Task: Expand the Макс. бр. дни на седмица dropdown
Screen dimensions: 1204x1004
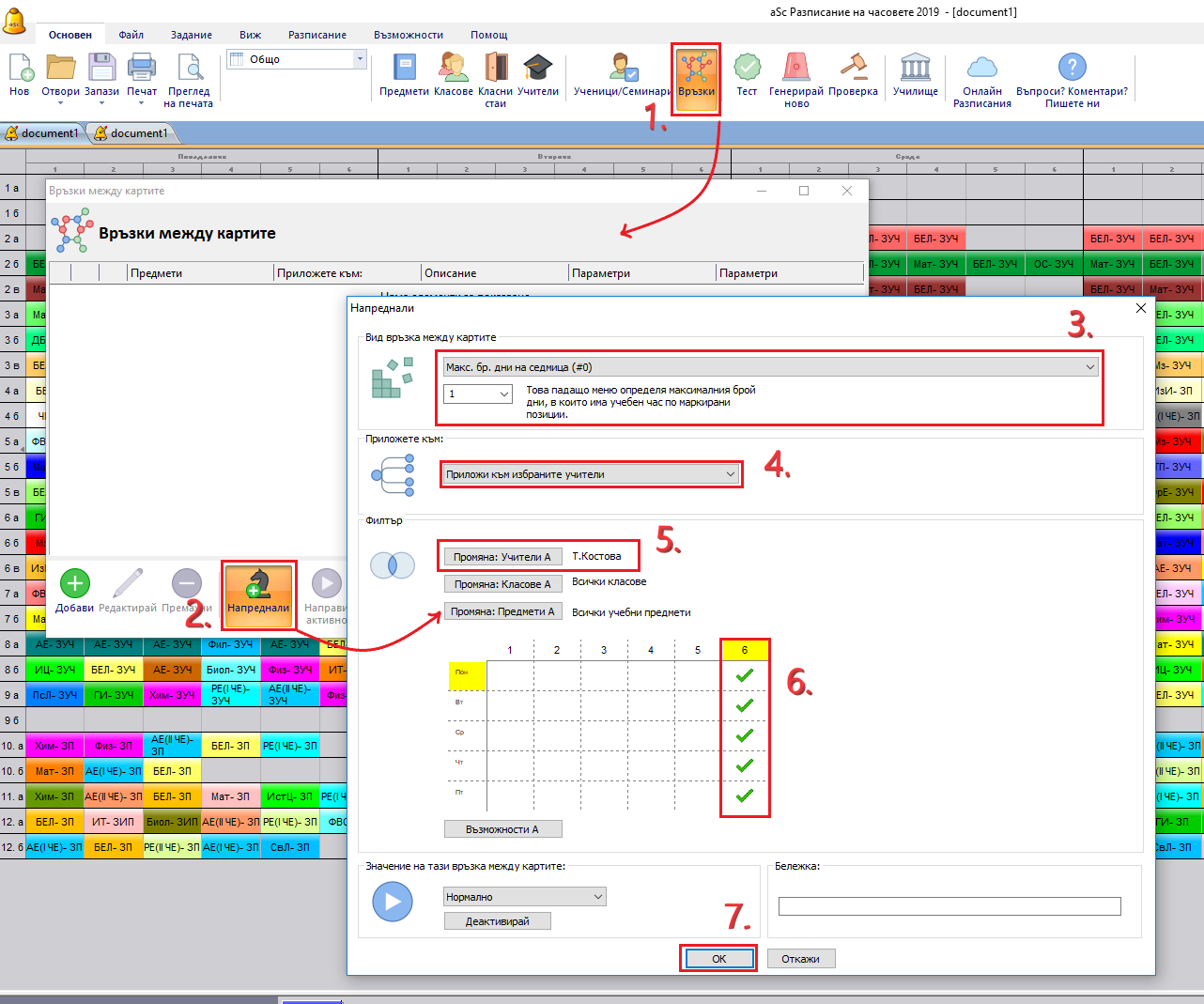Action: [1089, 367]
